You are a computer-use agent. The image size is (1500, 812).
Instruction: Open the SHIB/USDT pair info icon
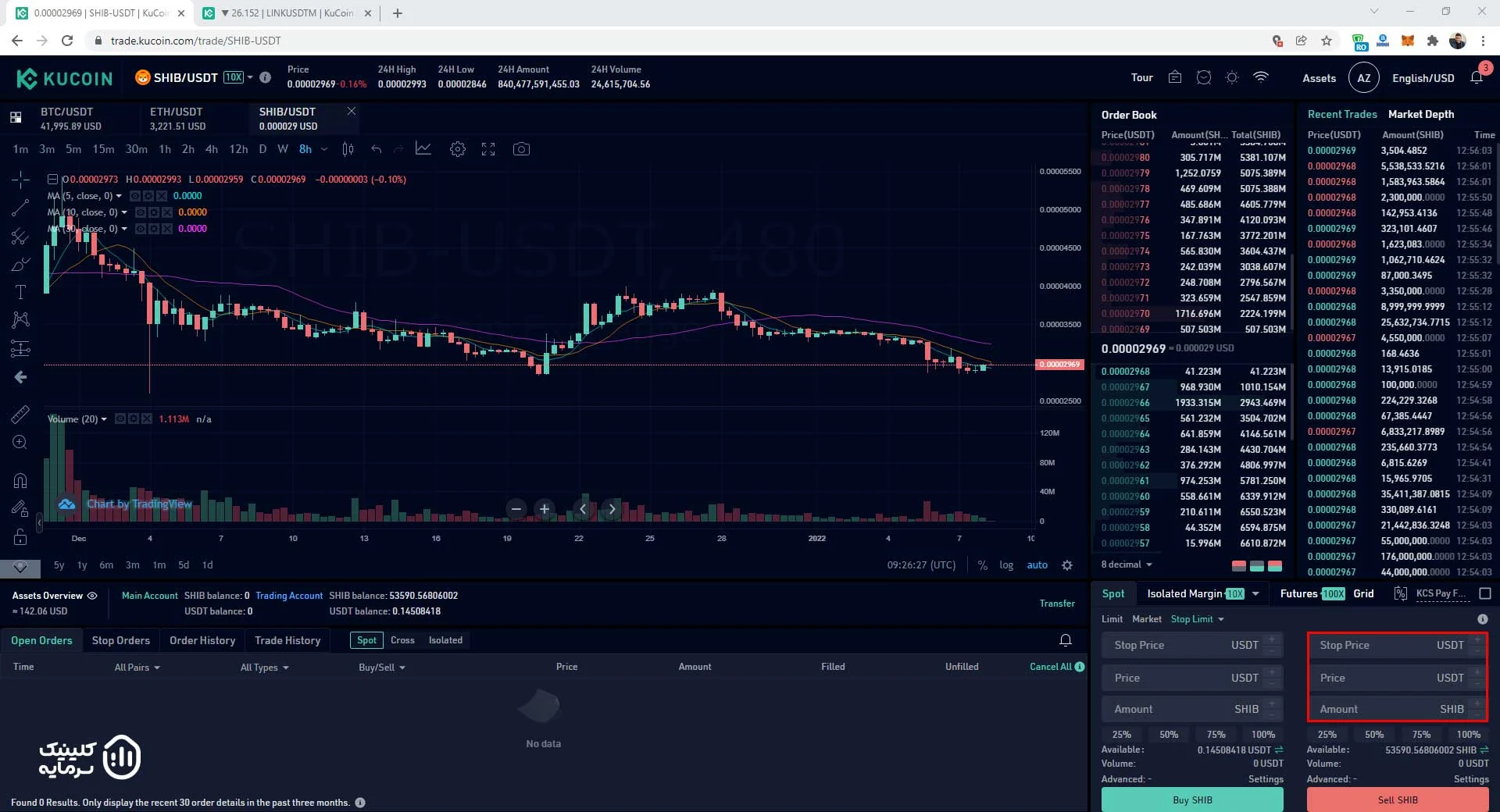coord(265,77)
